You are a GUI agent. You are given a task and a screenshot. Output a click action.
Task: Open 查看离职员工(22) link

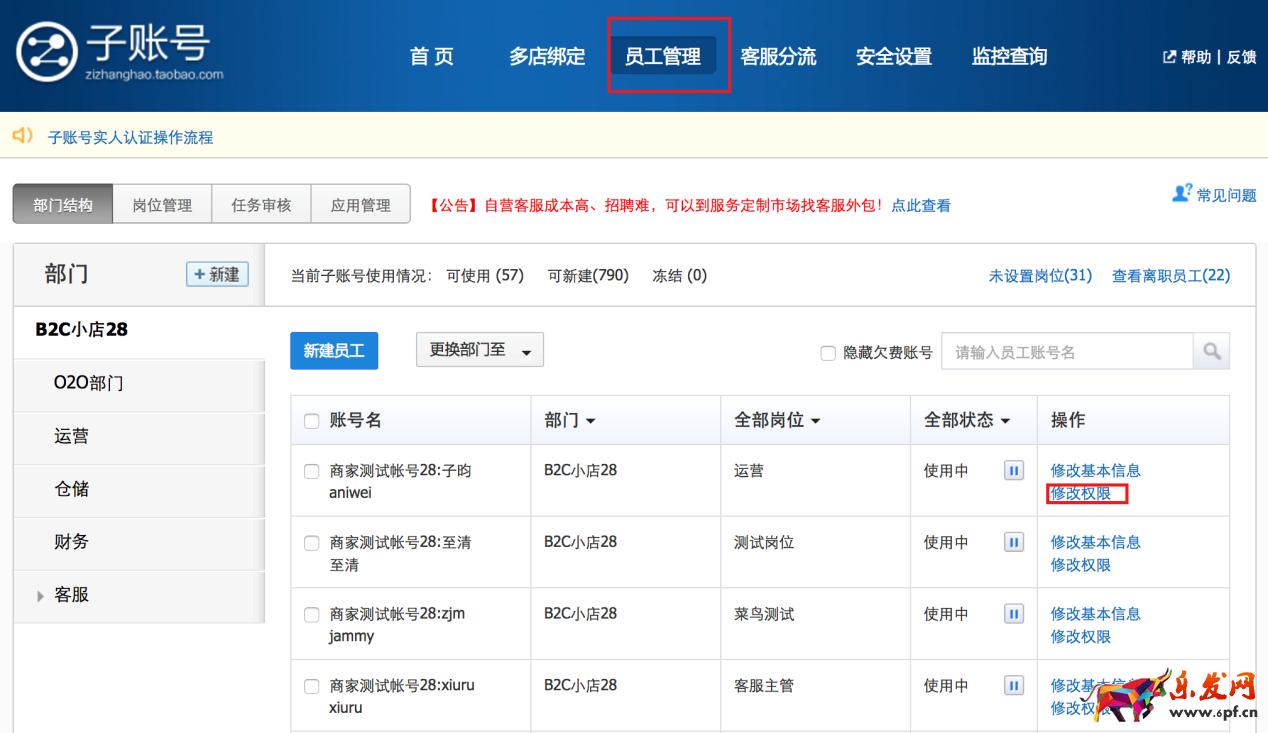coord(1171,275)
